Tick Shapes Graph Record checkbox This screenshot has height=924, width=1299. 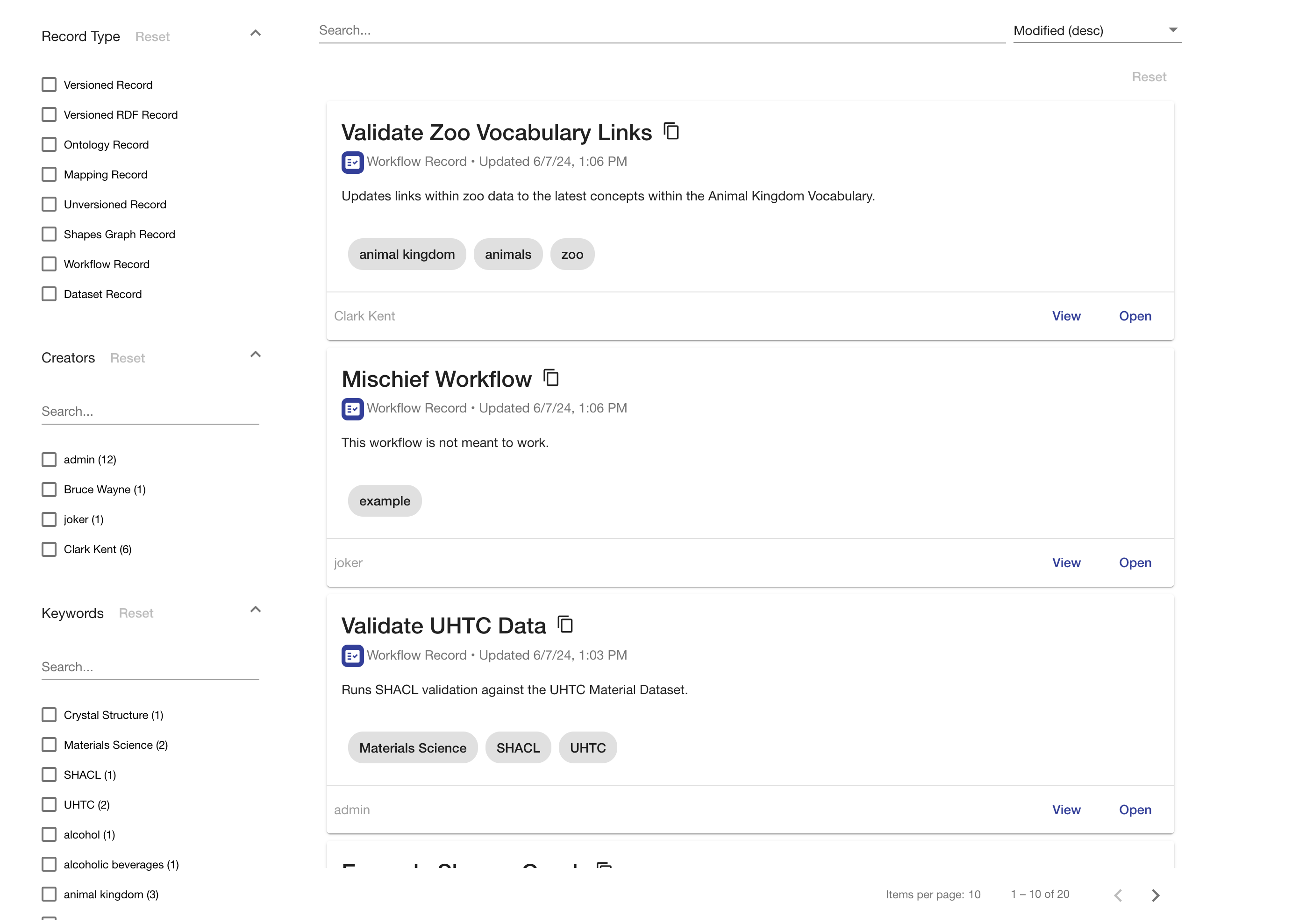pyautogui.click(x=49, y=235)
